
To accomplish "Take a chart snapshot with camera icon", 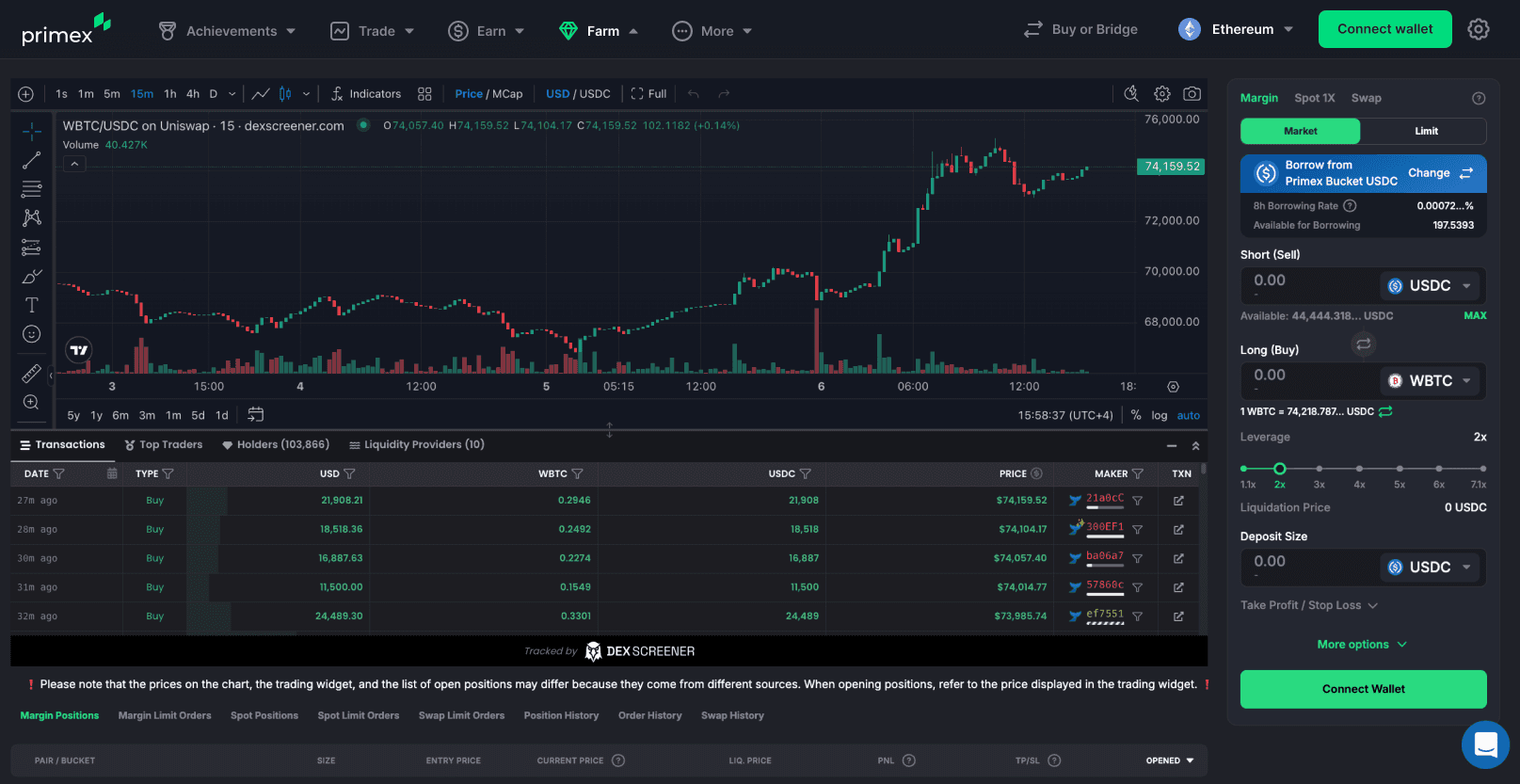I will click(1192, 93).
